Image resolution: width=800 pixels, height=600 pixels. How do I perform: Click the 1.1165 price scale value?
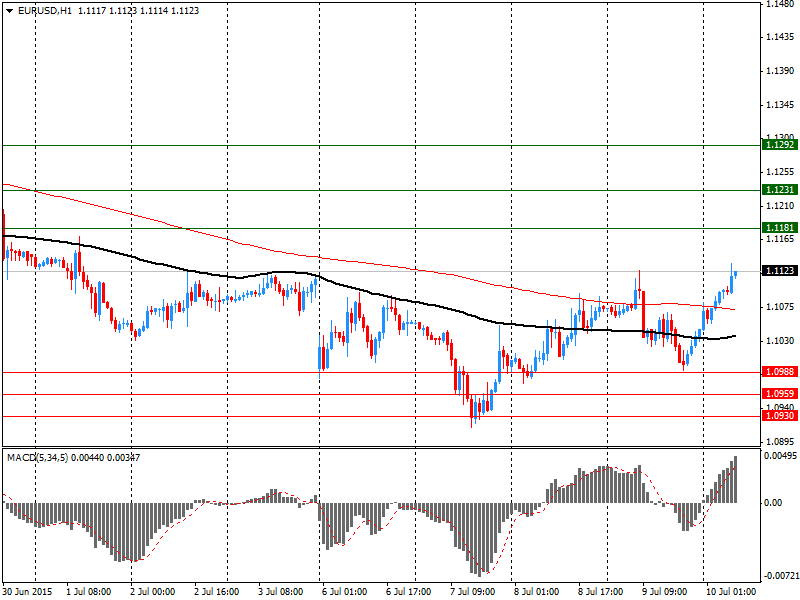point(781,239)
